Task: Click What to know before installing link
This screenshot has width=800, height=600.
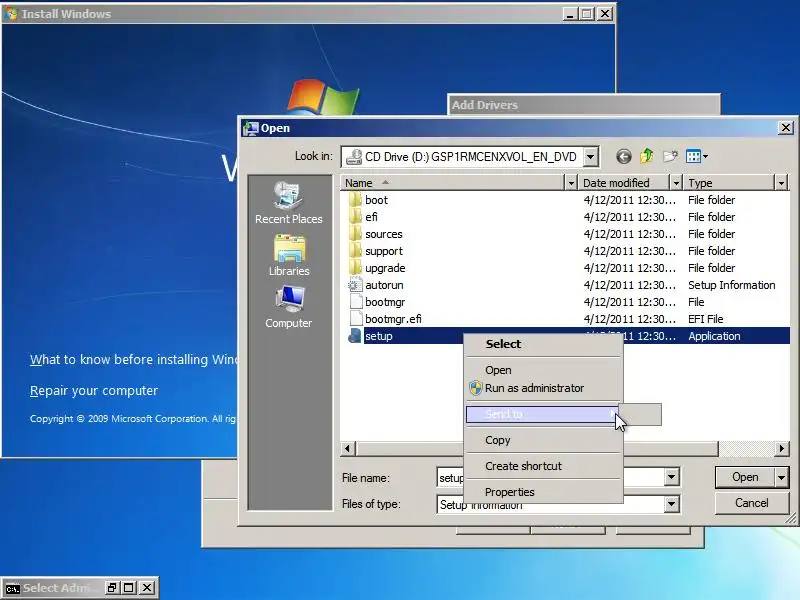Action: [x=134, y=360]
